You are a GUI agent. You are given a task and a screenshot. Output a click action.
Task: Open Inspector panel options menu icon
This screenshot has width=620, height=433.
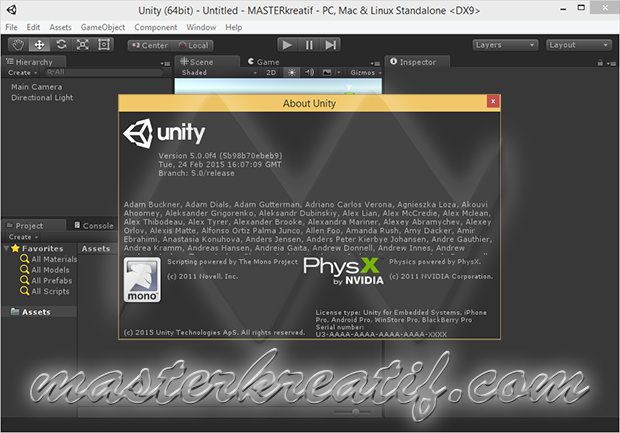coord(611,63)
